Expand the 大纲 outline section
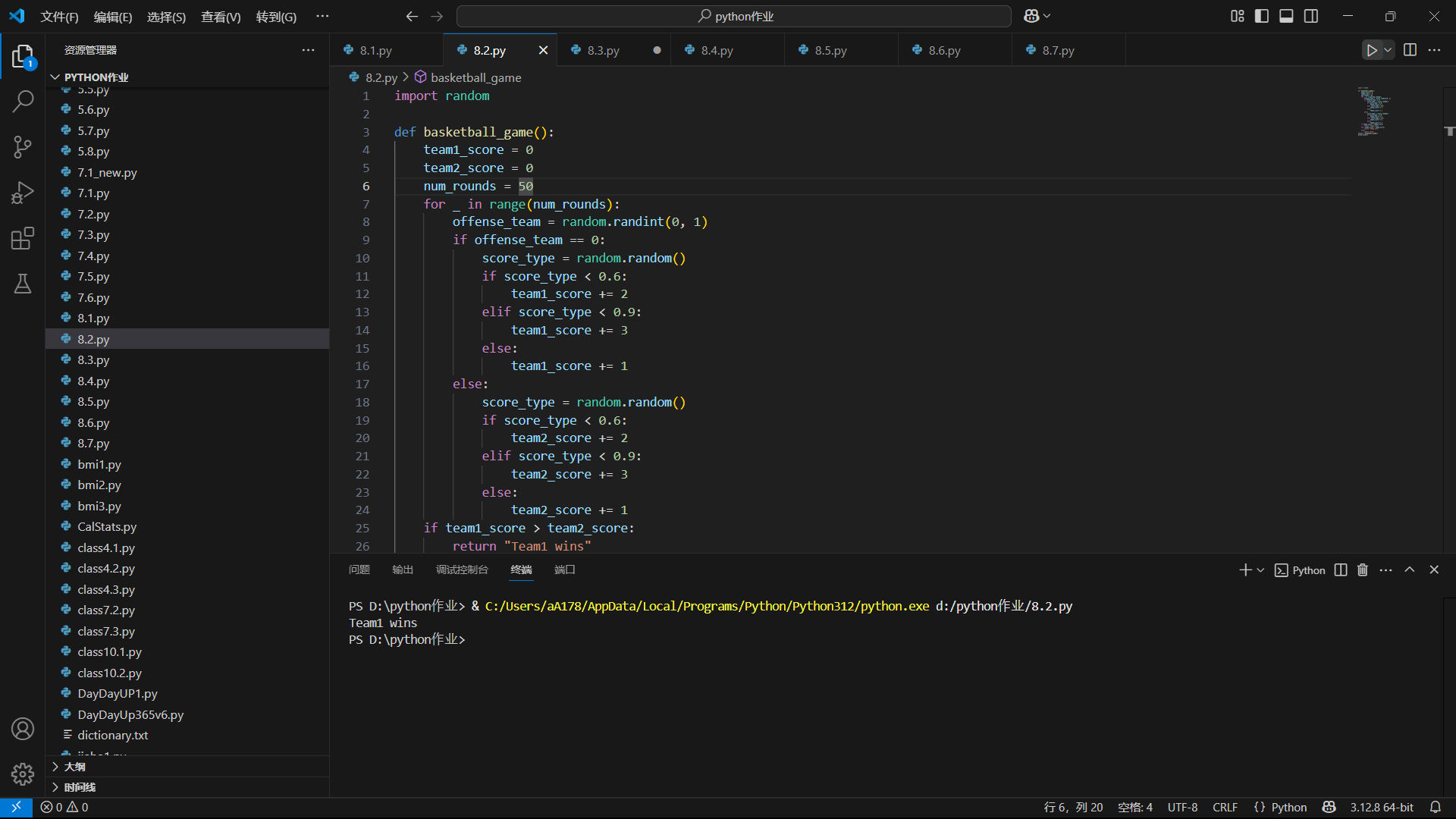 74,767
